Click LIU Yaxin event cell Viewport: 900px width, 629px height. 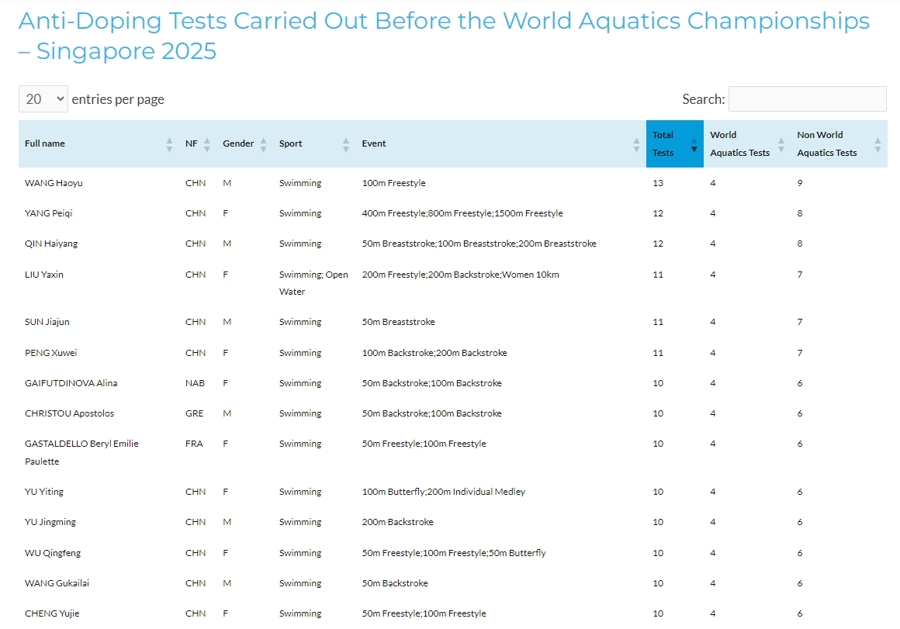460,274
